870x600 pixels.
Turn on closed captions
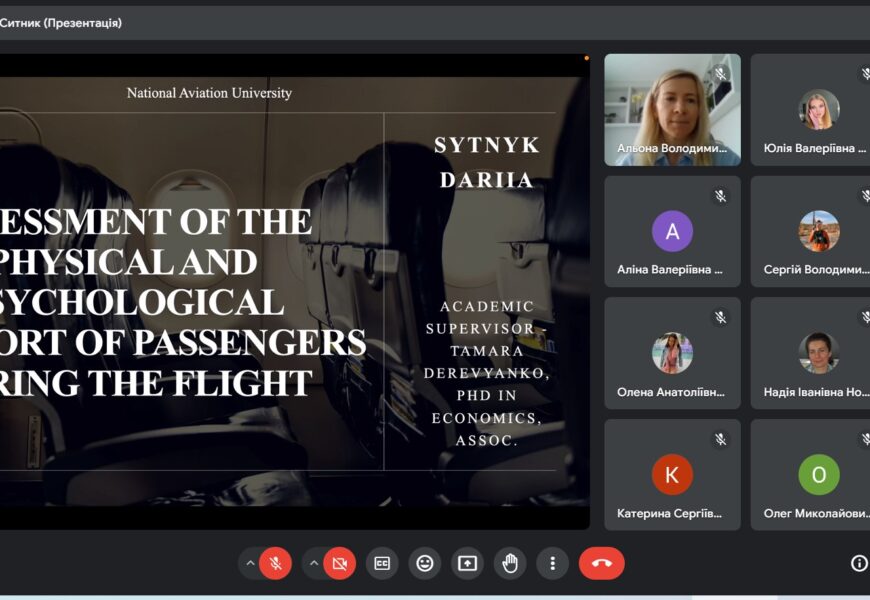[382, 564]
